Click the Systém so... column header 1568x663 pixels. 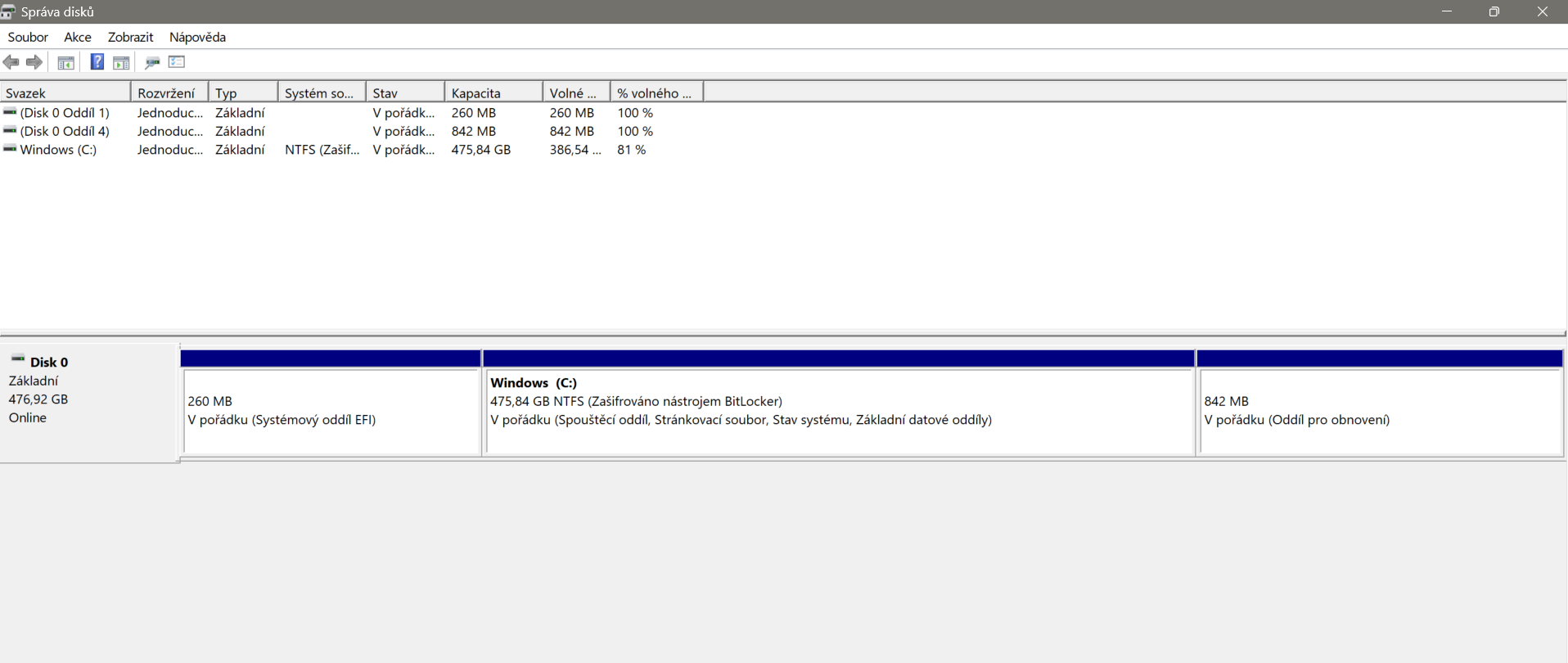[322, 92]
